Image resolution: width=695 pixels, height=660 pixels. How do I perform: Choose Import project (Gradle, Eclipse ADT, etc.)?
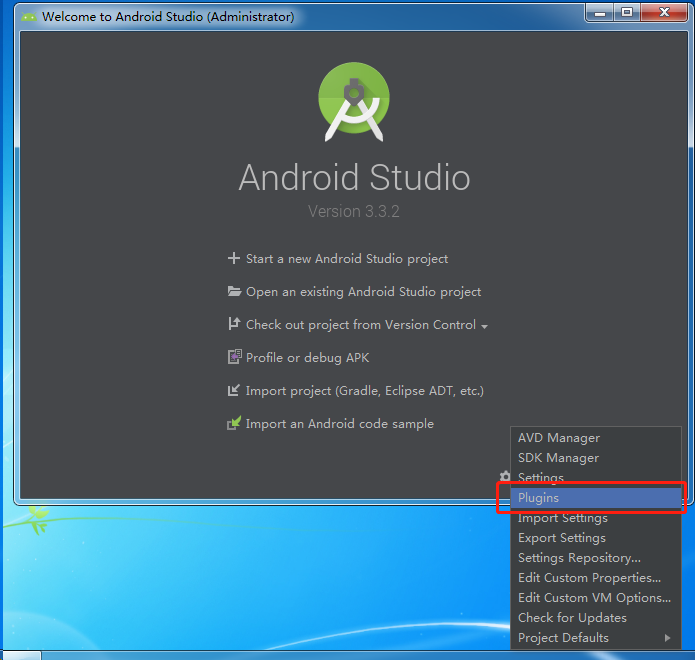[364, 391]
